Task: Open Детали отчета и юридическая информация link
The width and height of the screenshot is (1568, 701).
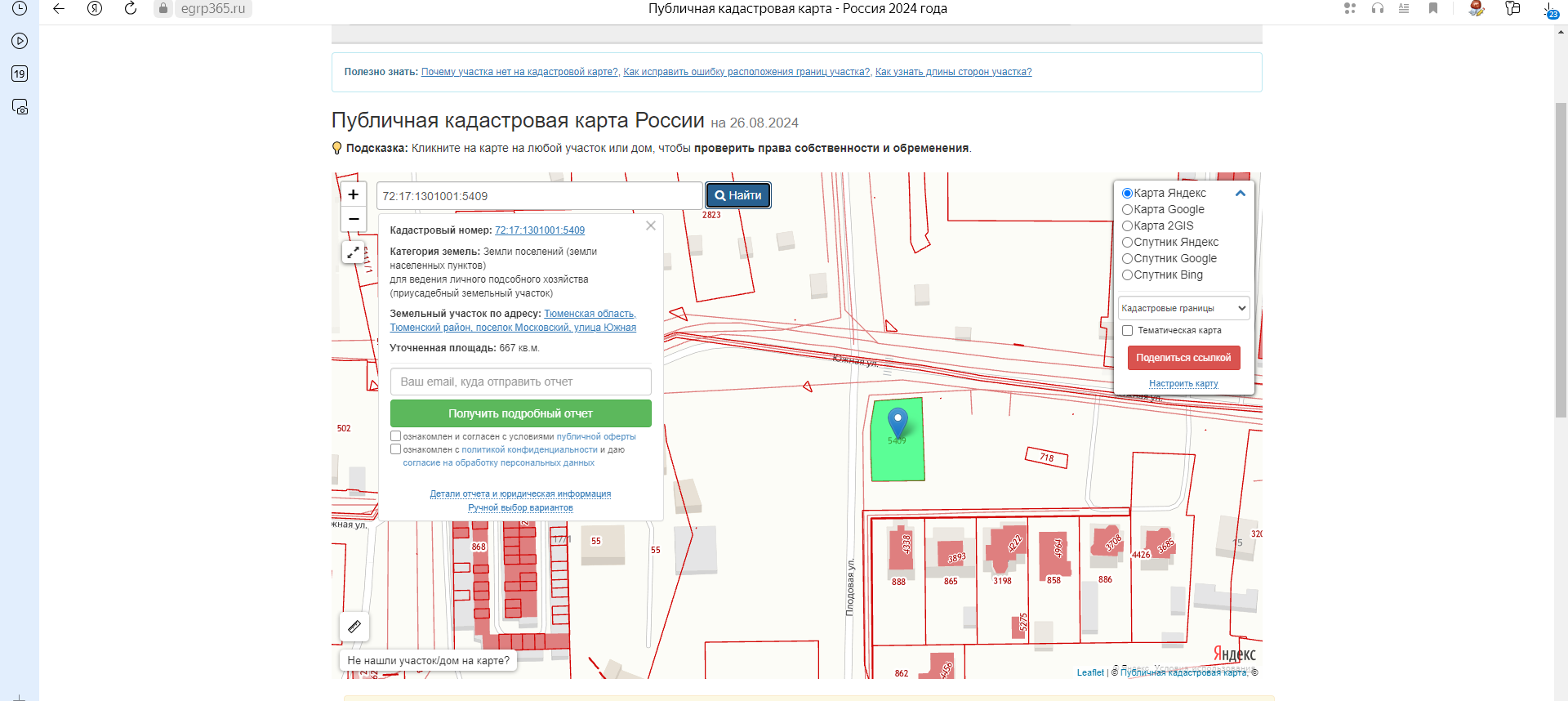Action: [520, 493]
